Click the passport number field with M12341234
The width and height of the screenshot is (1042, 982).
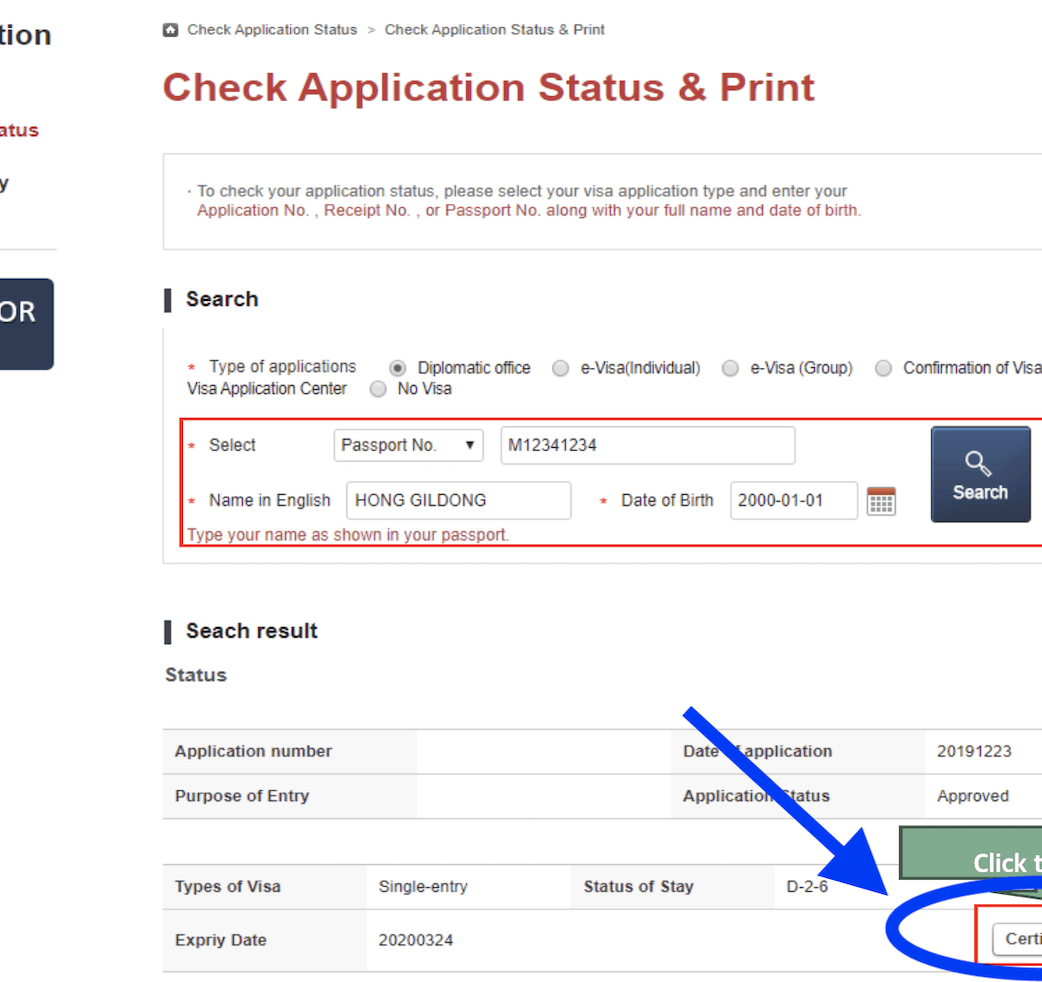[647, 446]
